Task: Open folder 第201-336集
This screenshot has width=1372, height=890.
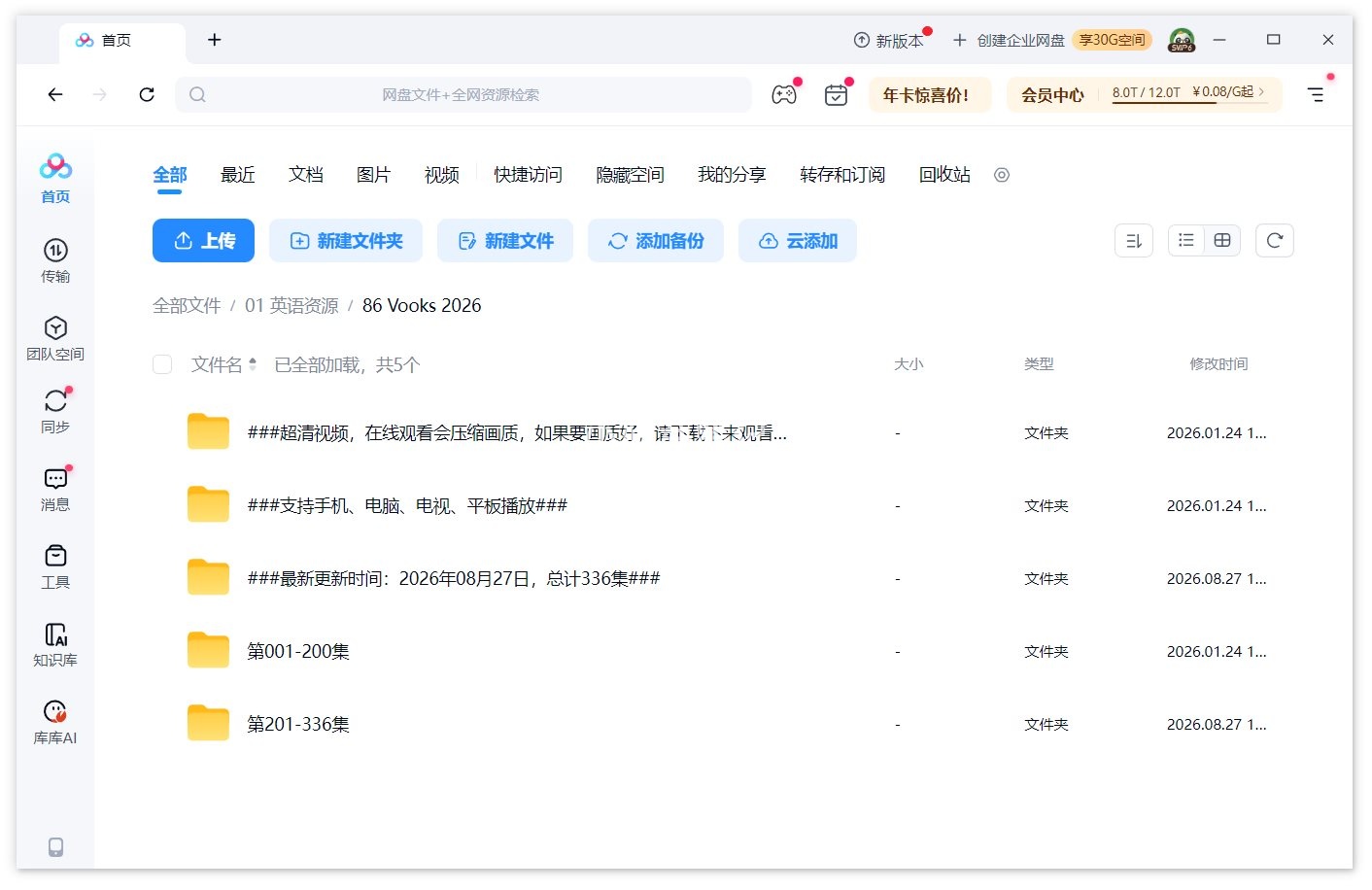Action: (x=298, y=724)
